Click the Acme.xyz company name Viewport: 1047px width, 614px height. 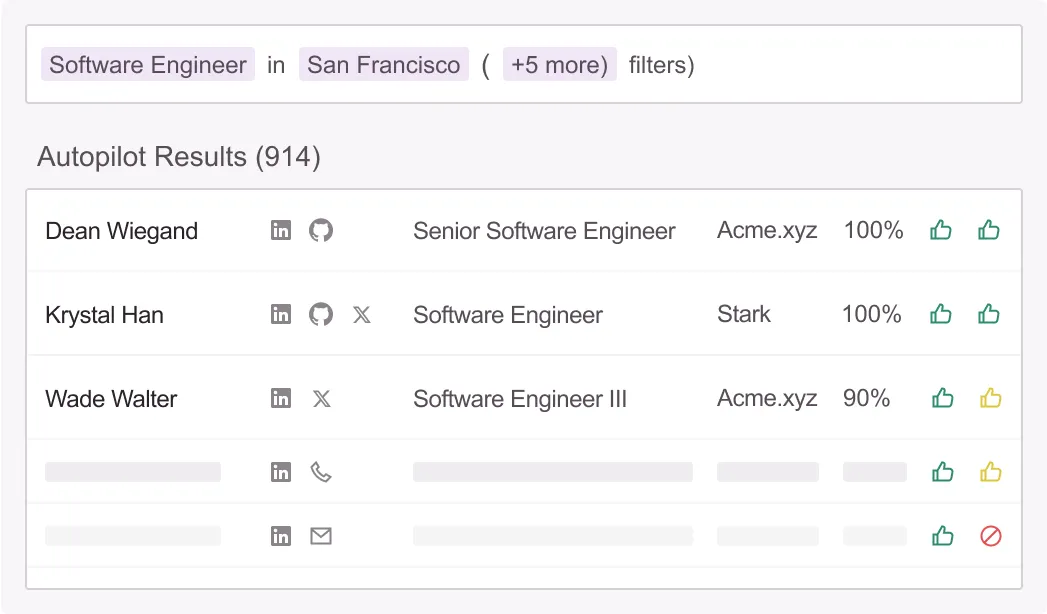click(x=766, y=230)
